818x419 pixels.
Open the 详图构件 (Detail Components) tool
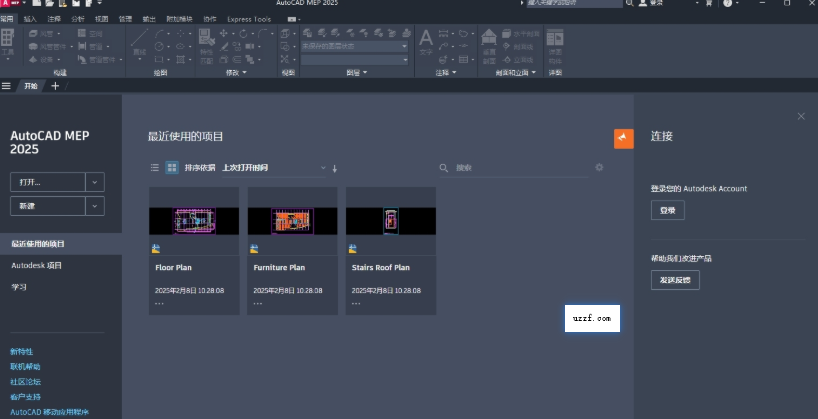tap(555, 46)
